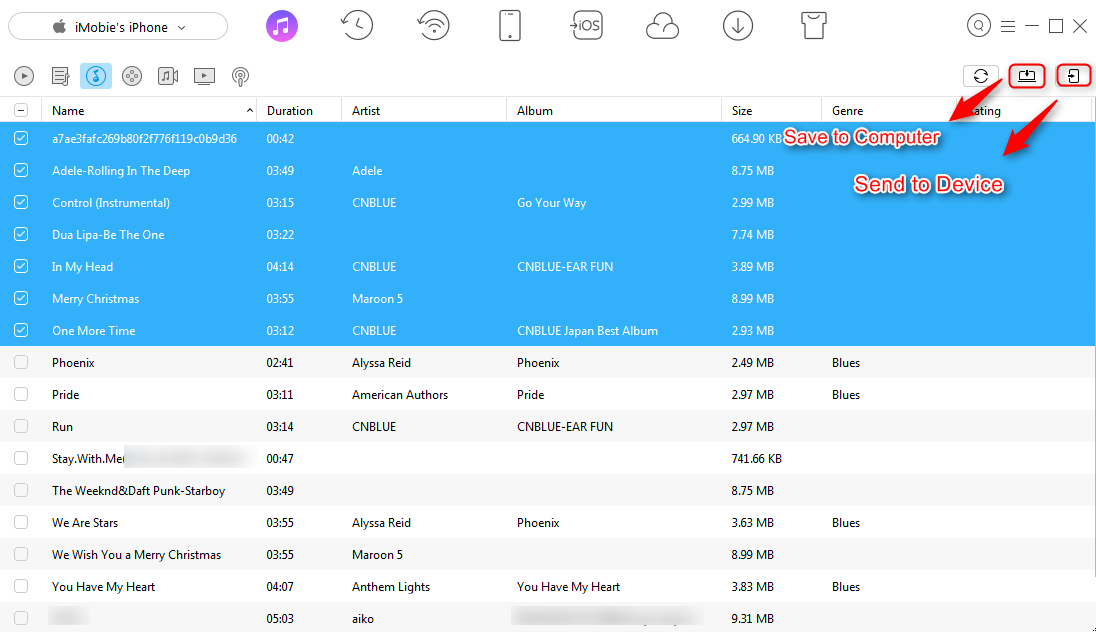1096x632 pixels.
Task: Uncheck the Control (Instrumental) checkbox
Action: coord(21,203)
